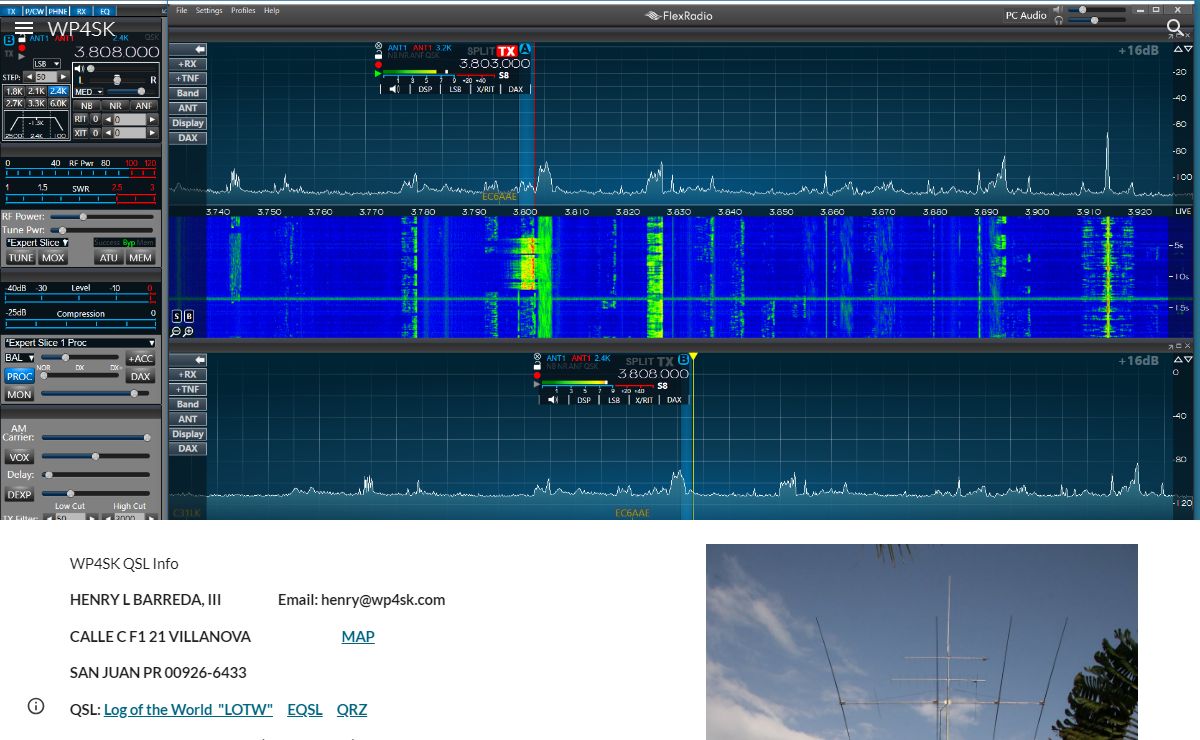Switch to the P/CW tab
The width and height of the screenshot is (1200, 740).
click(x=34, y=11)
